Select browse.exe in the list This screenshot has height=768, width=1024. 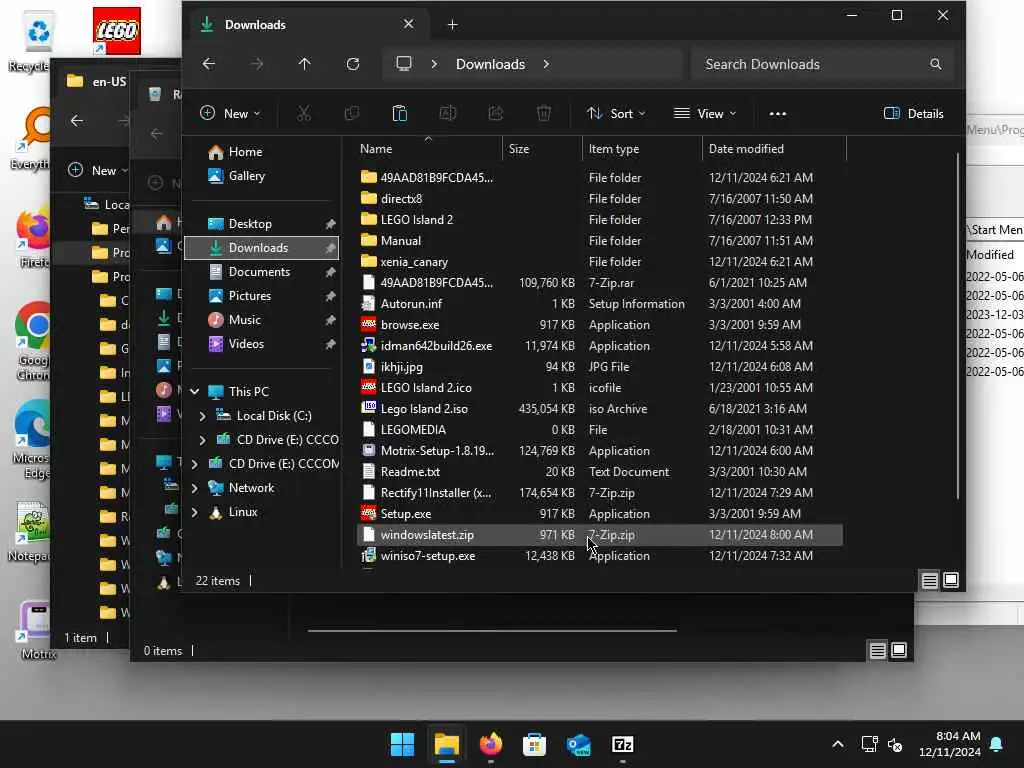[600, 325]
